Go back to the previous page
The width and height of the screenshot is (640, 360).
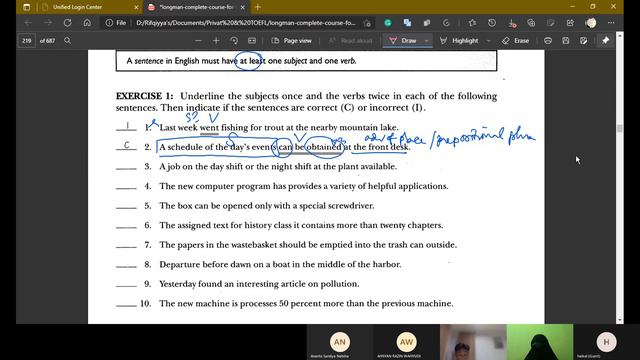[28, 23]
